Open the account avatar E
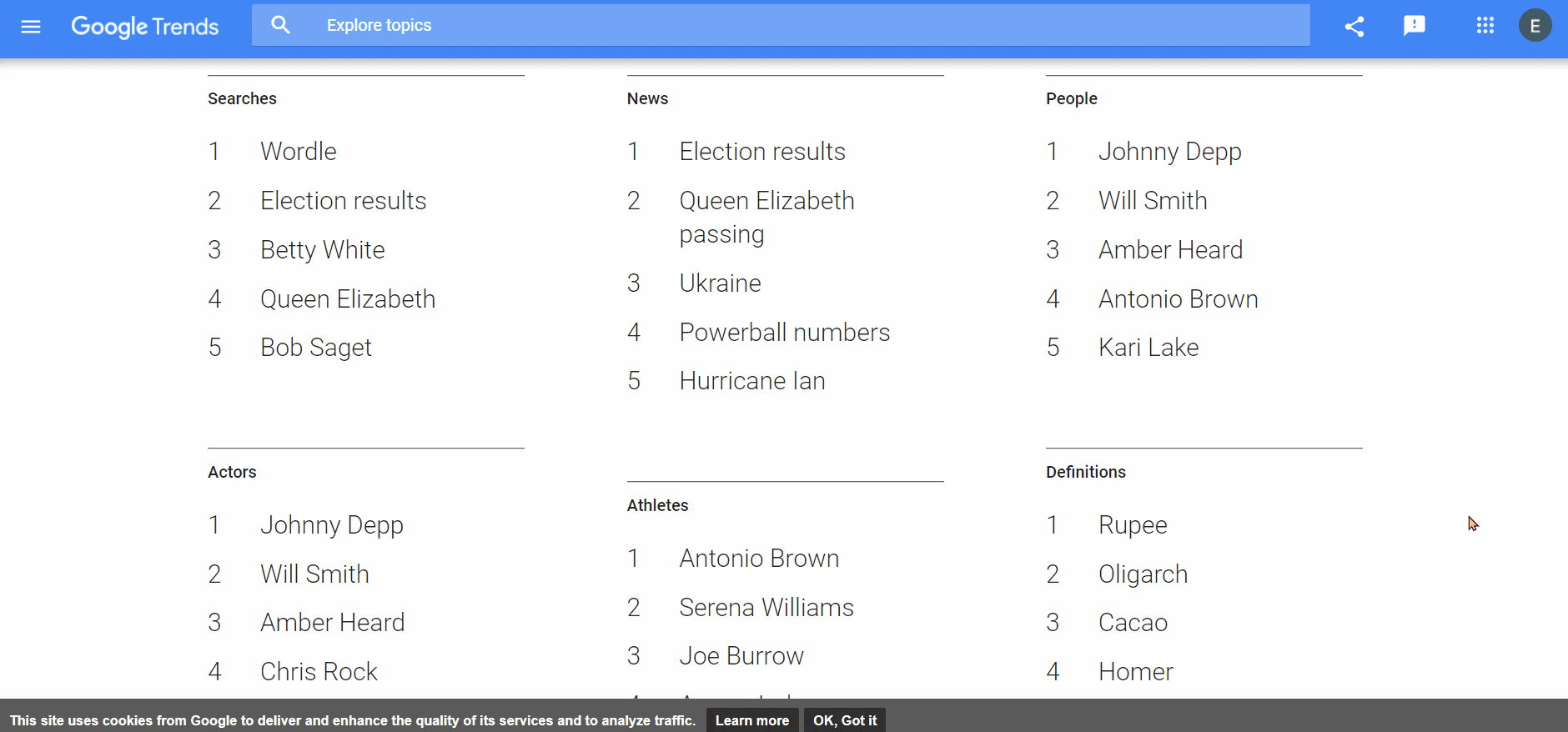The height and width of the screenshot is (732, 1568). click(x=1535, y=26)
